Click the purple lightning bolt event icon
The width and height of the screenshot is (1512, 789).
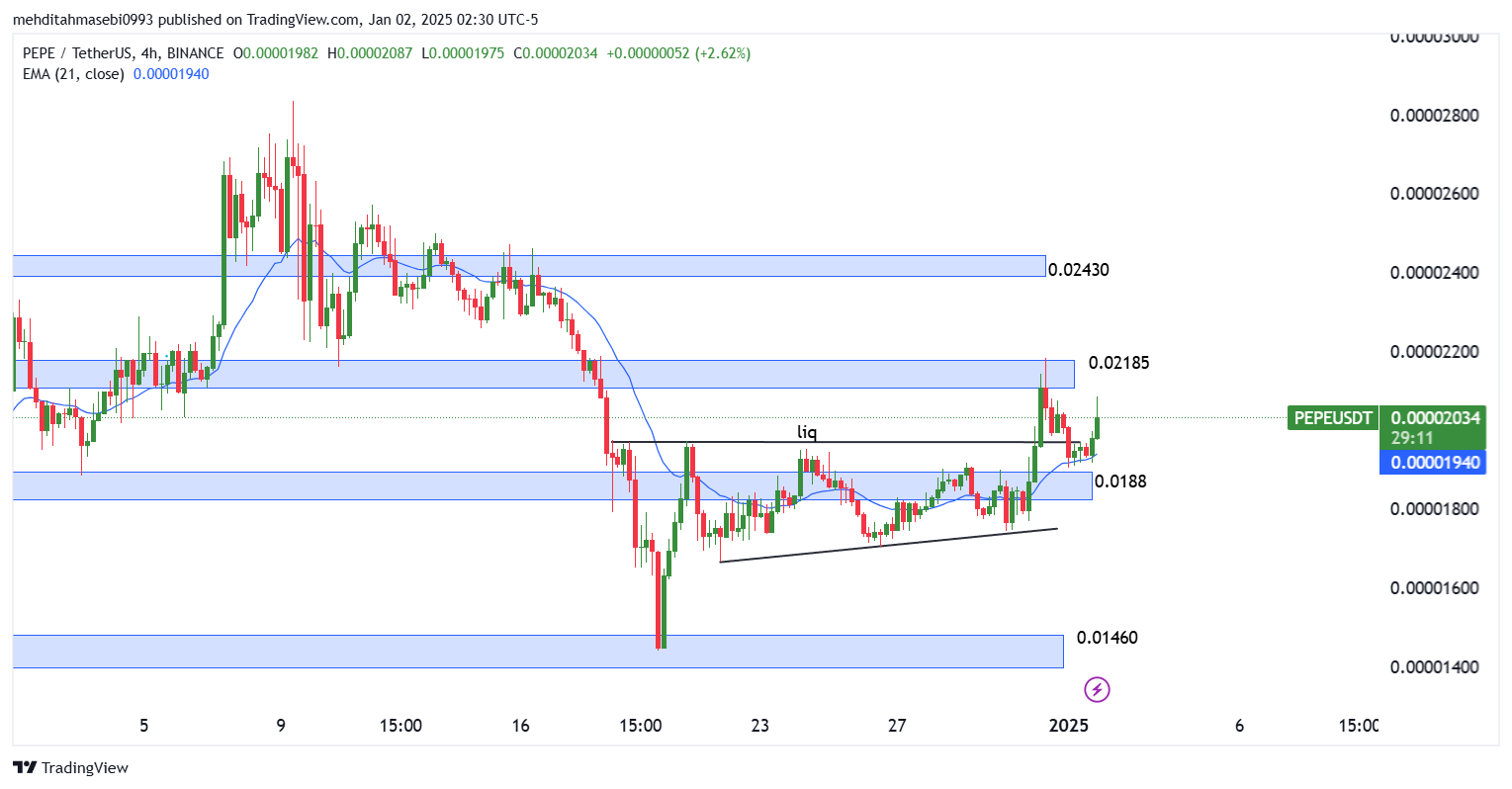(1097, 689)
